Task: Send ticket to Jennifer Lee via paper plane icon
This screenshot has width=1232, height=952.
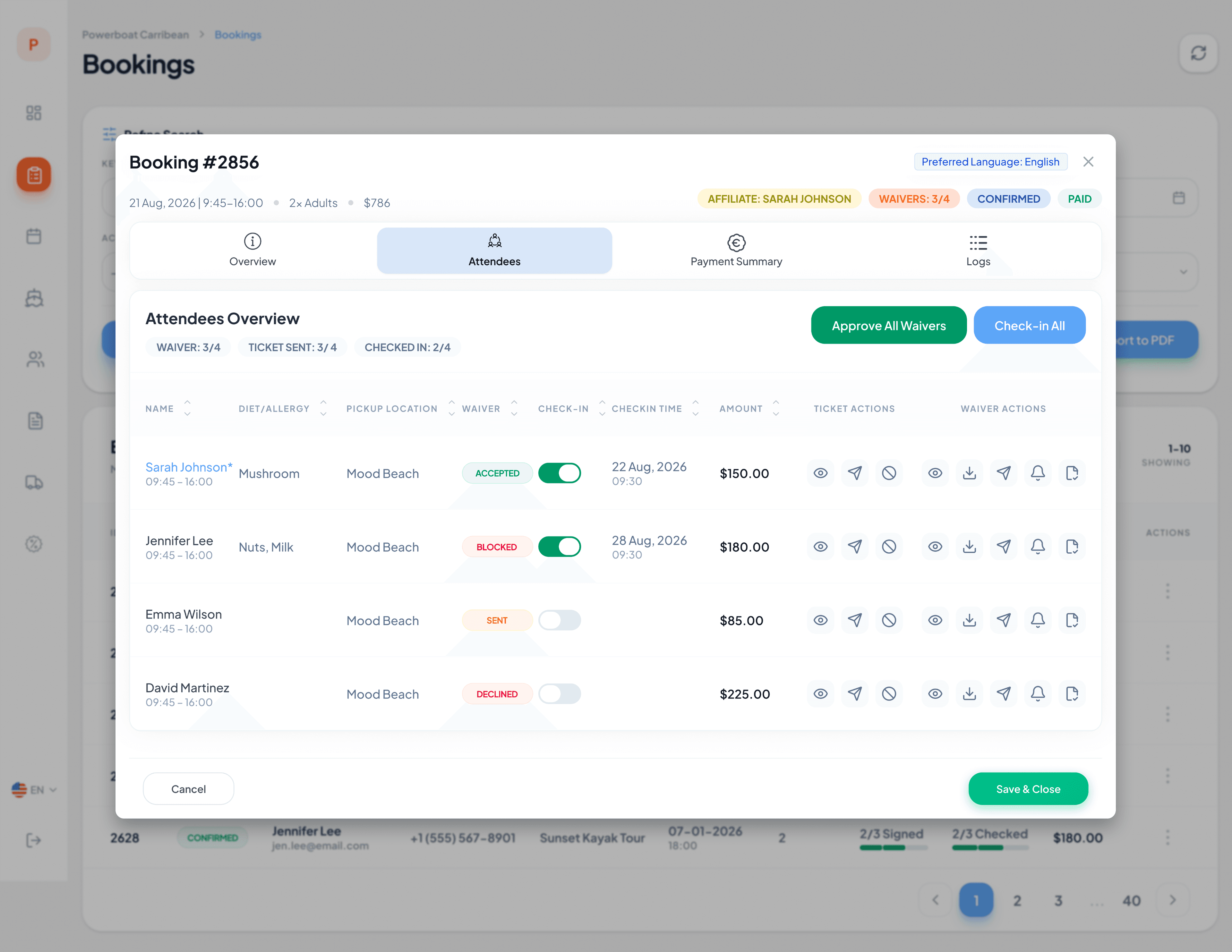Action: coord(855,546)
